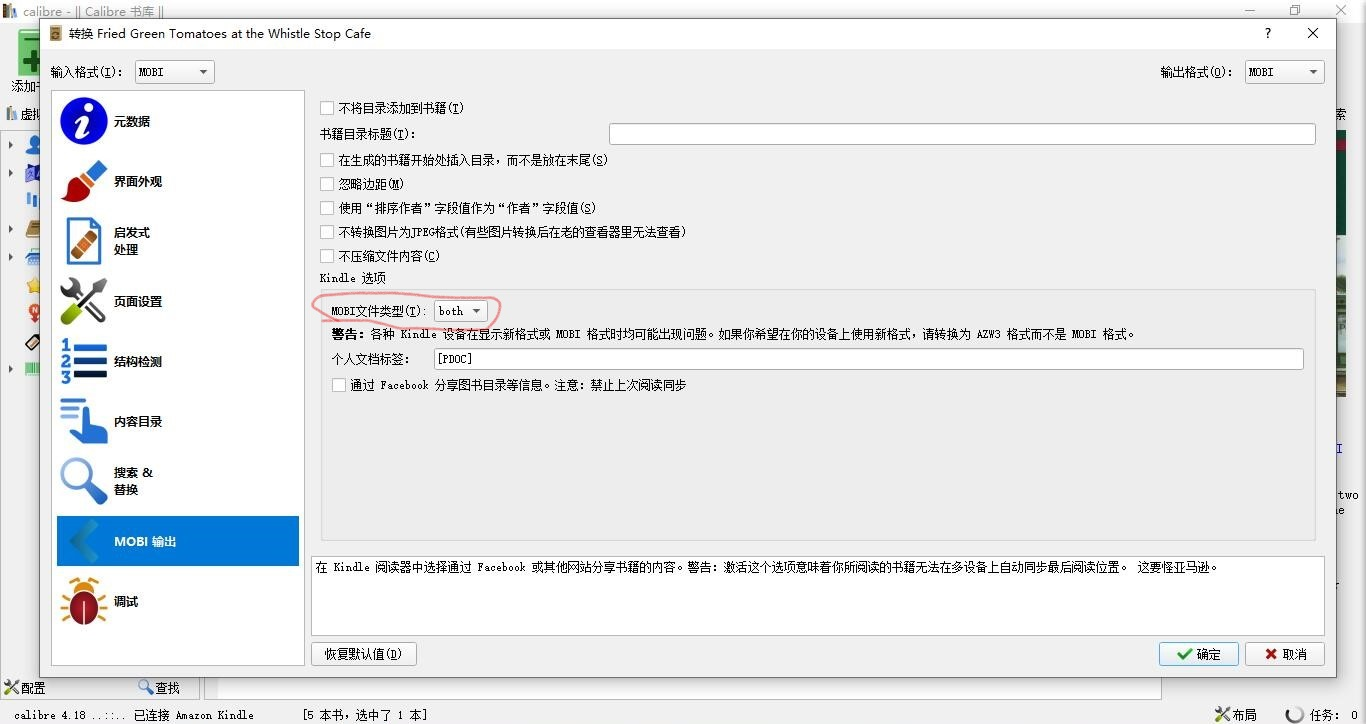The image size is (1366, 724).
Task: Click the 取消 cancel button
Action: (1285, 654)
